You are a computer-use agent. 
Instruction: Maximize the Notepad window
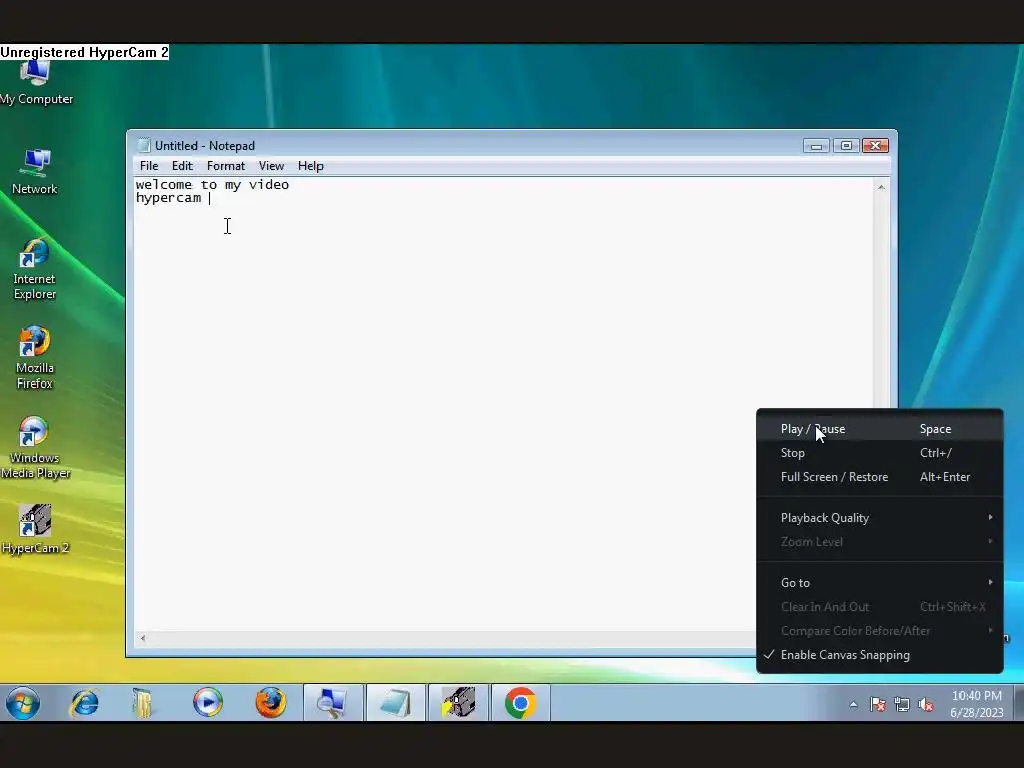[846, 146]
